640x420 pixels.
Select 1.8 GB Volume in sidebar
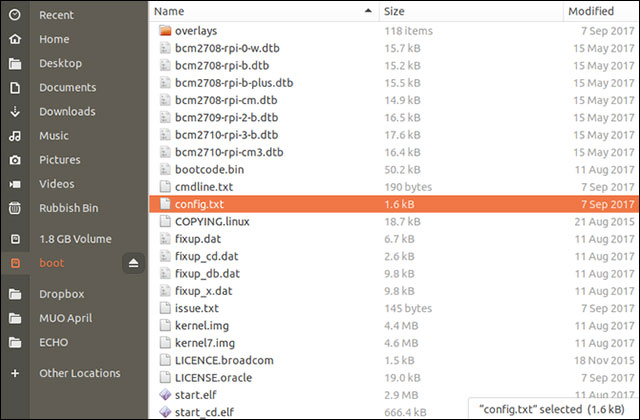(76, 239)
